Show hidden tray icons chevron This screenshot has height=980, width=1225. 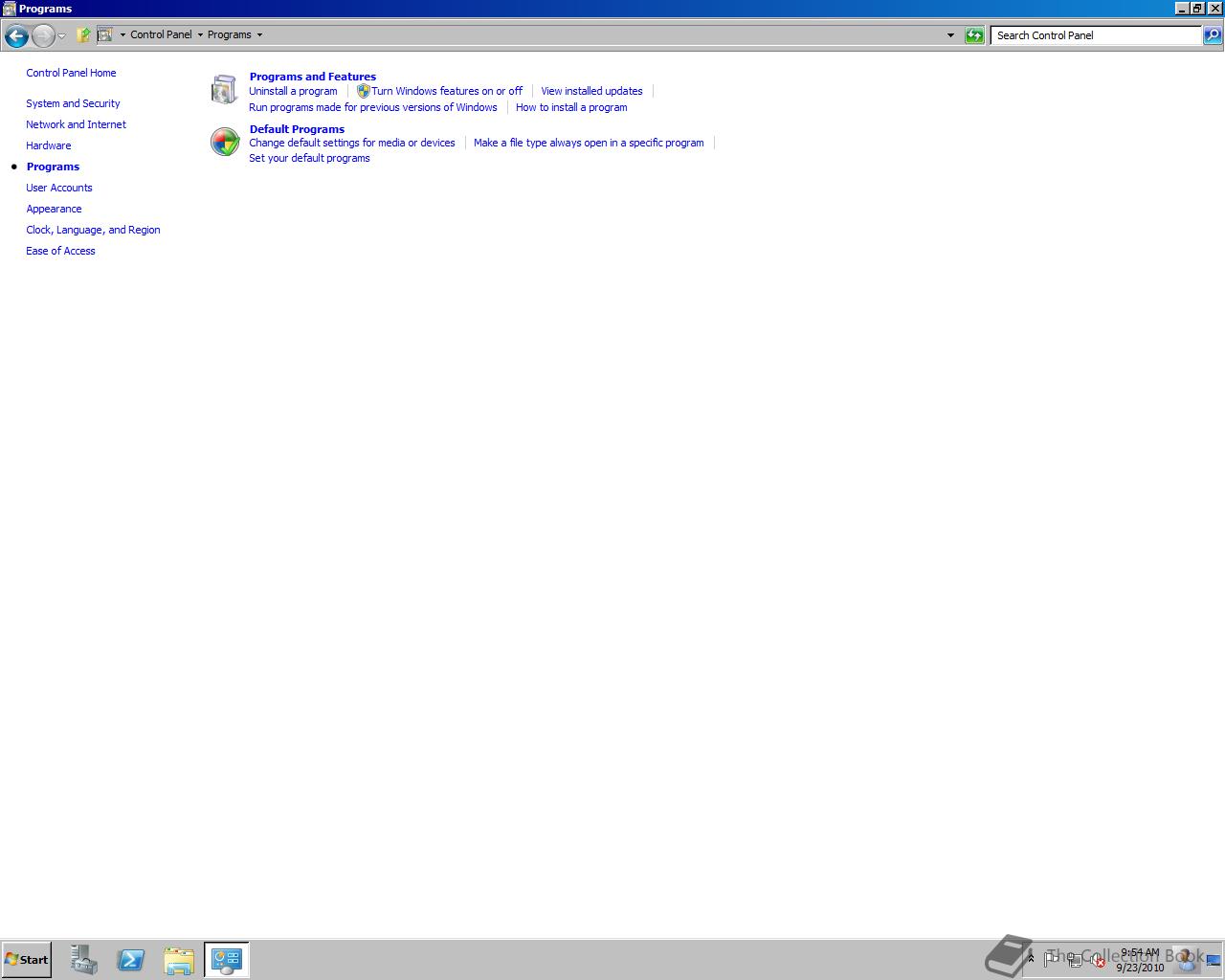click(x=1031, y=958)
